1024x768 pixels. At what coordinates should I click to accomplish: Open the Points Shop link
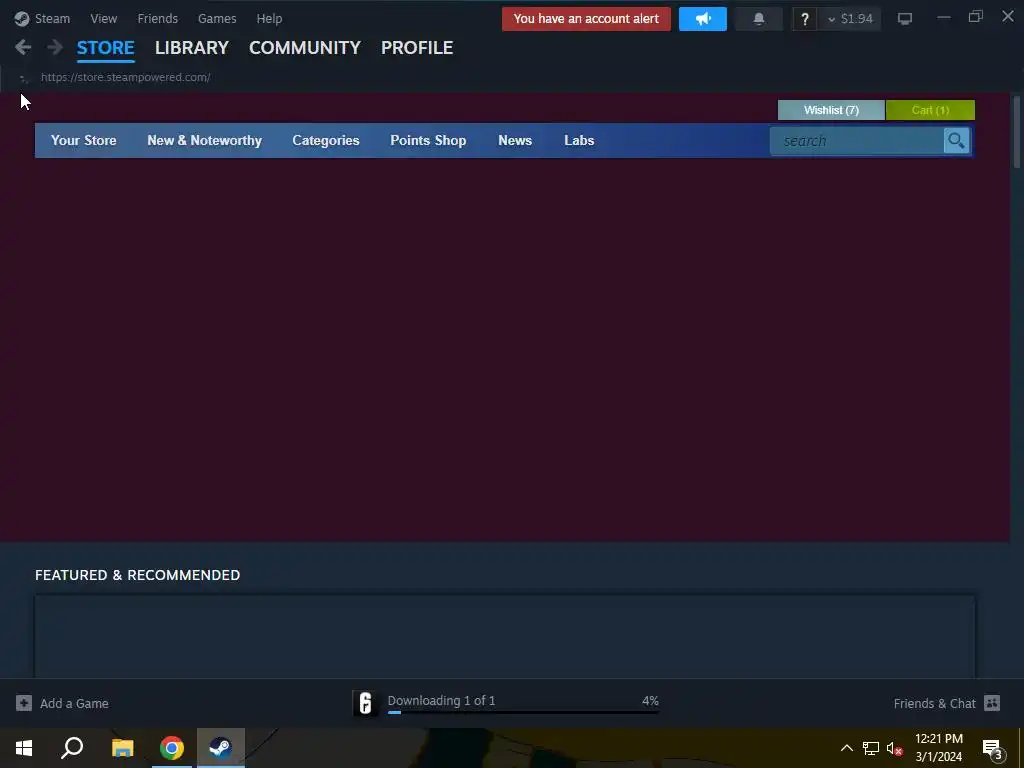point(428,140)
